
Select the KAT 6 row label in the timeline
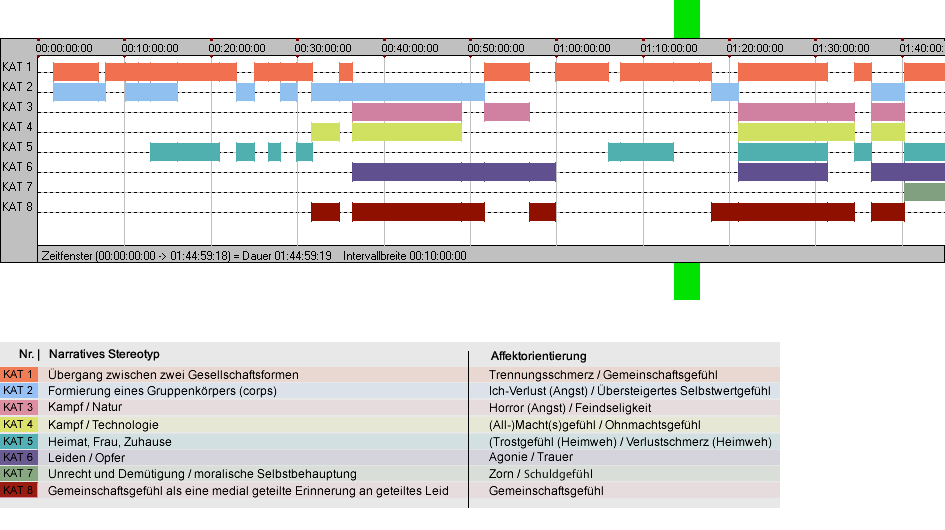coord(17,166)
